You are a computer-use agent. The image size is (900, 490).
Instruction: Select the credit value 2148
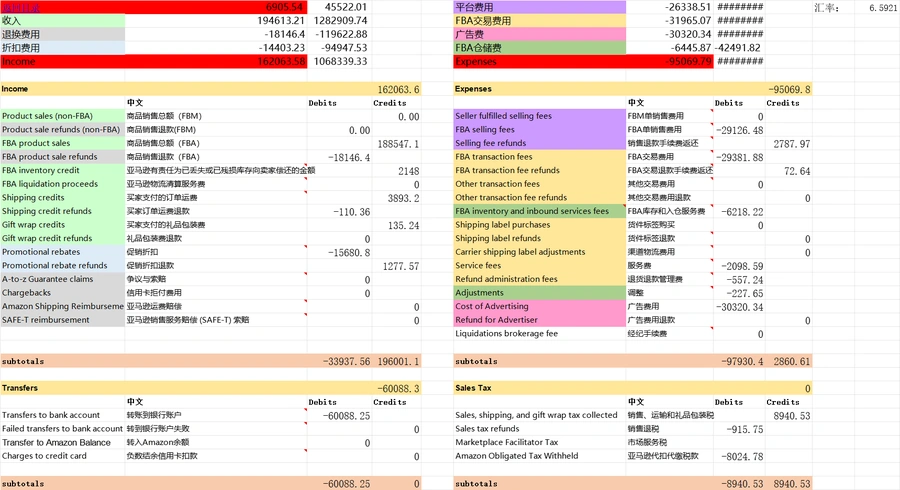coord(409,171)
